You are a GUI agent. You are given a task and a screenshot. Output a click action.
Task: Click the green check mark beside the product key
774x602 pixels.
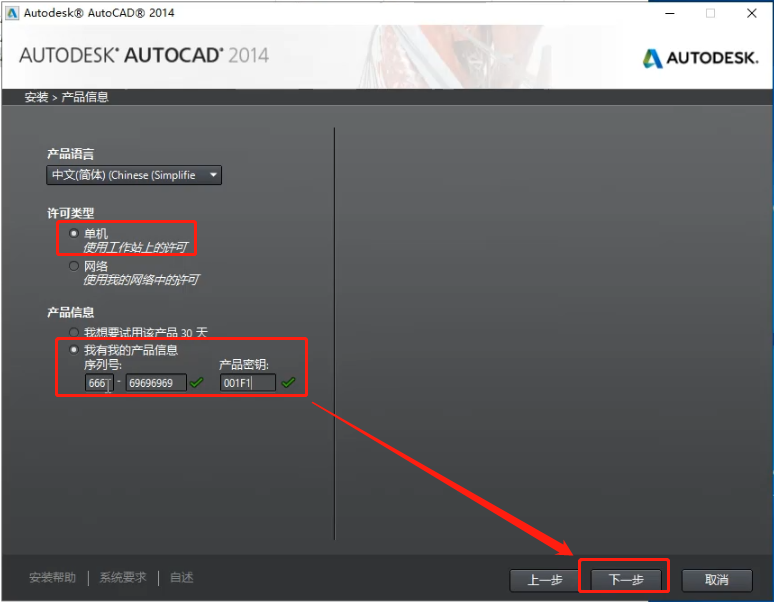point(288,382)
